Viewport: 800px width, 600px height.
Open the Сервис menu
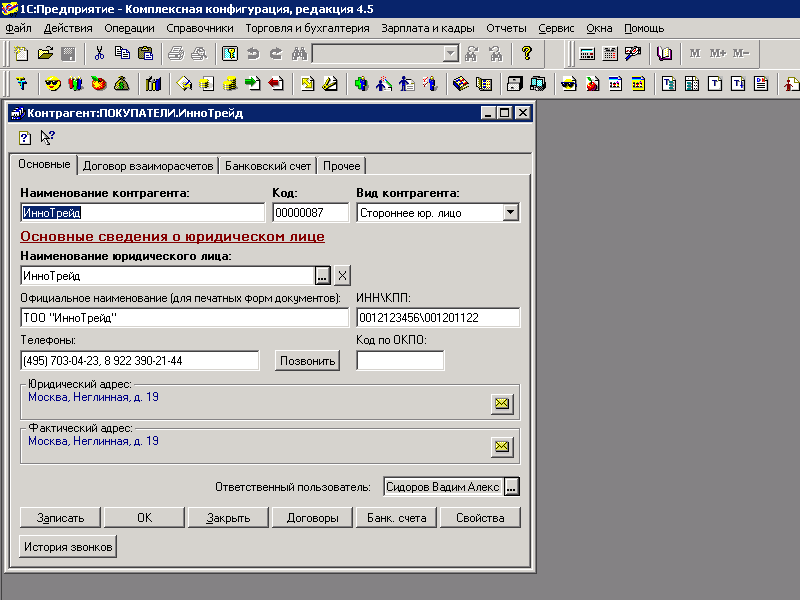(556, 29)
